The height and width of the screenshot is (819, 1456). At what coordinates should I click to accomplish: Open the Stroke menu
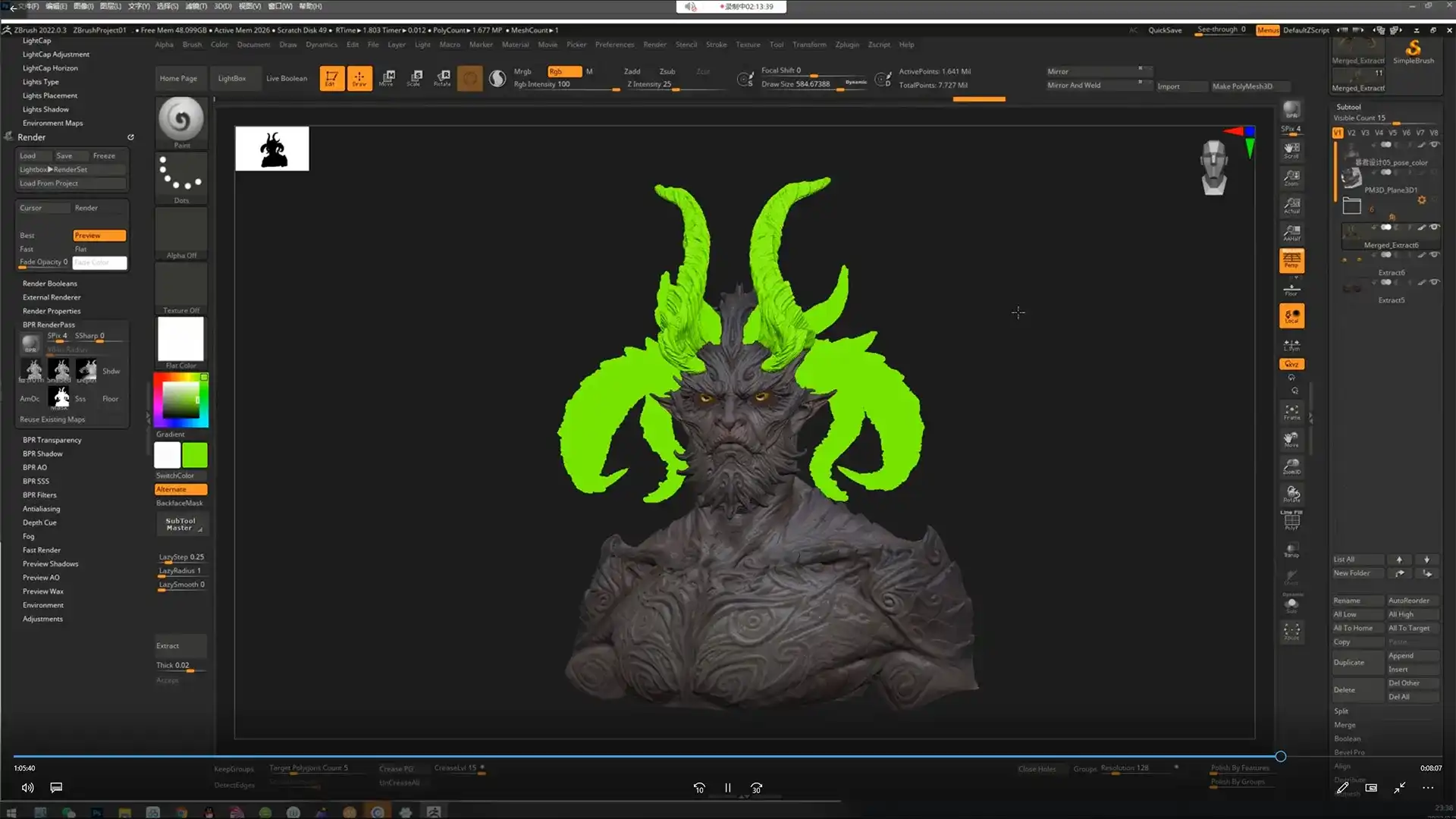click(x=716, y=45)
